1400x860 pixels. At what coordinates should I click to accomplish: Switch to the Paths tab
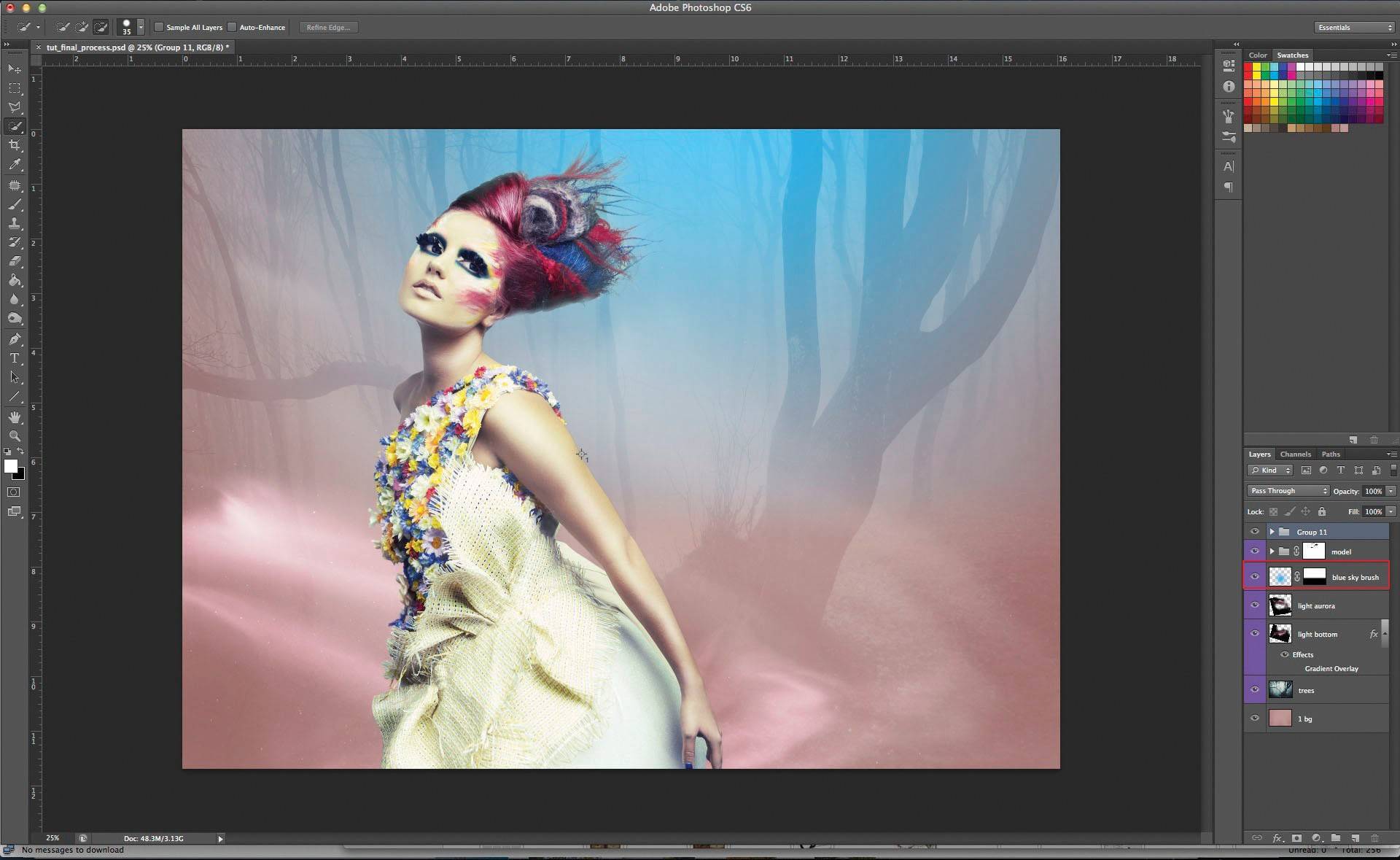pos(1331,454)
